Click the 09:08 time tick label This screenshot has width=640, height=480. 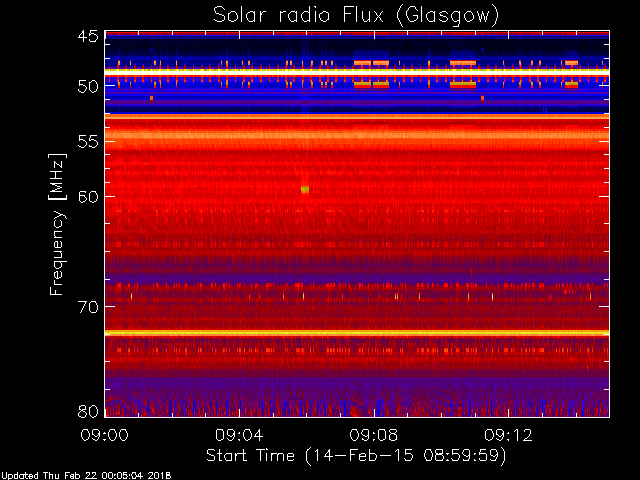pyautogui.click(x=373, y=435)
